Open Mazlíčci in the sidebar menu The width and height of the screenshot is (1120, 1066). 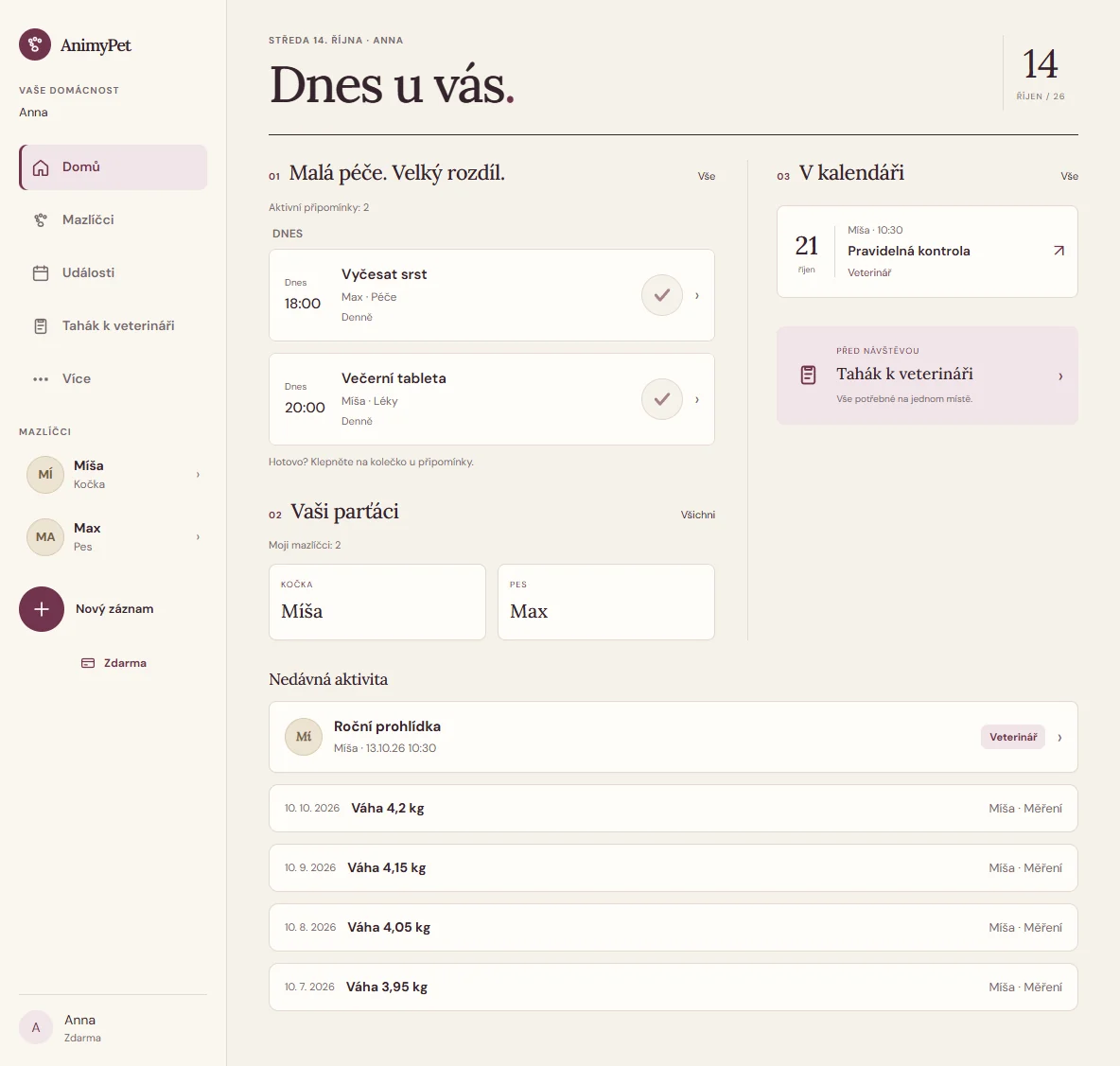(113, 219)
